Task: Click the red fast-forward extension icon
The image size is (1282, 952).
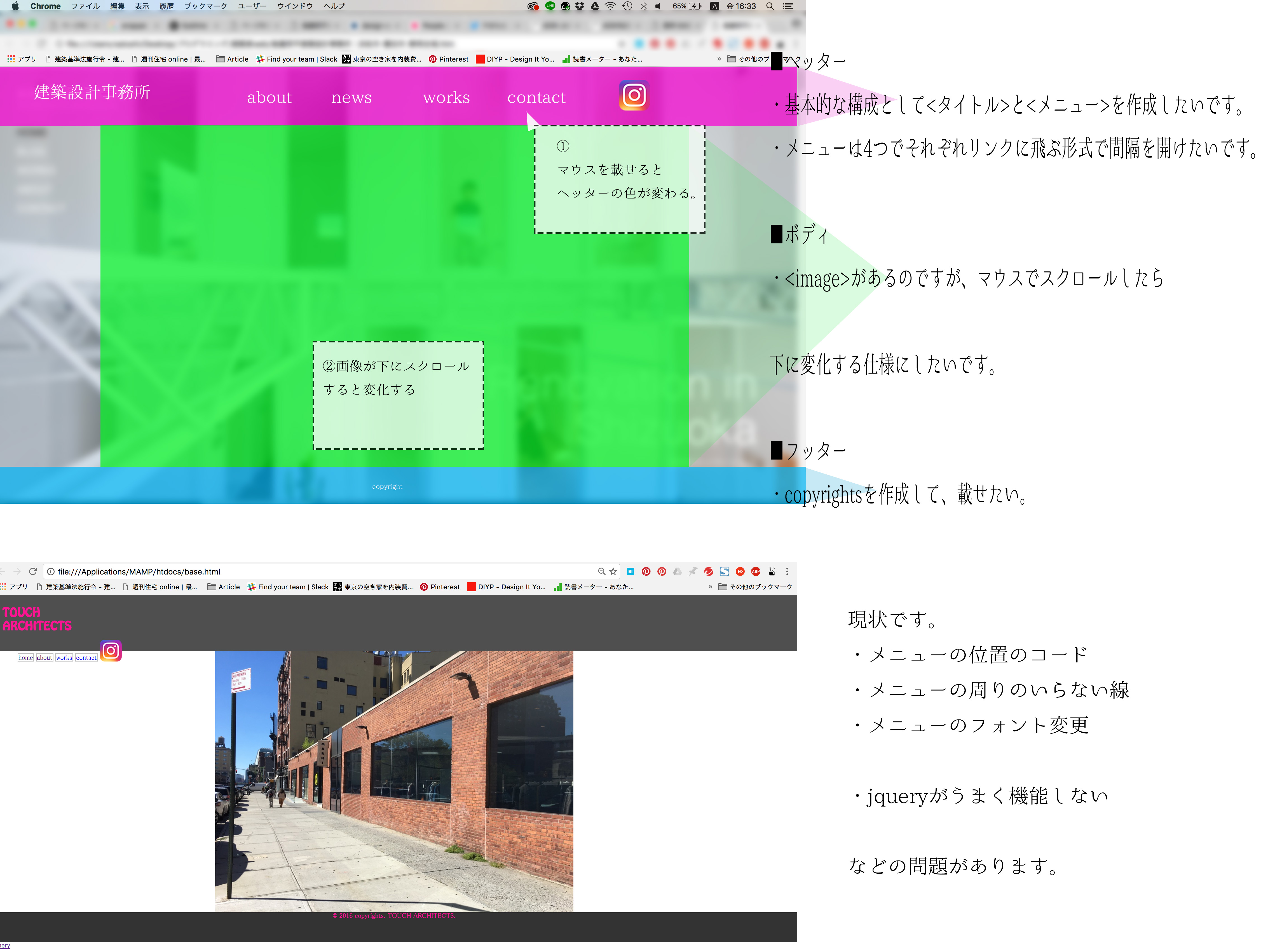Action: tap(740, 572)
